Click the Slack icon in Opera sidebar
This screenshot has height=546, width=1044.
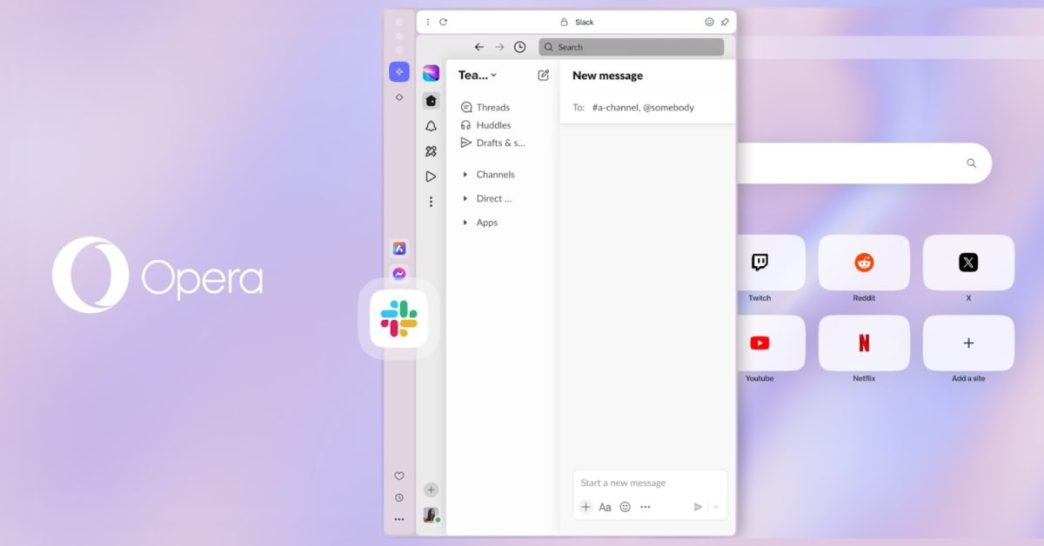[x=399, y=318]
